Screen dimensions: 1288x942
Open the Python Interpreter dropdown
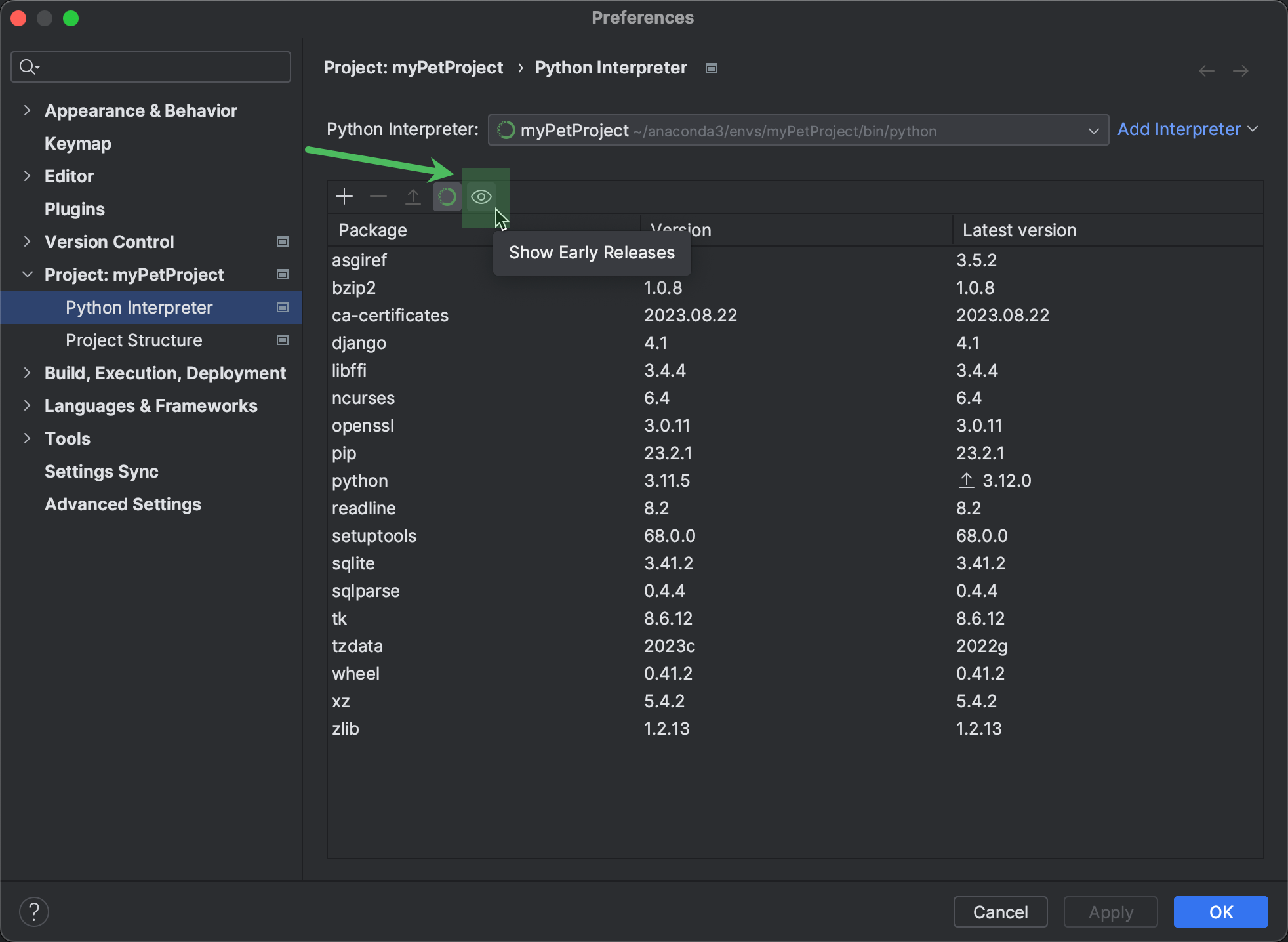(1094, 130)
